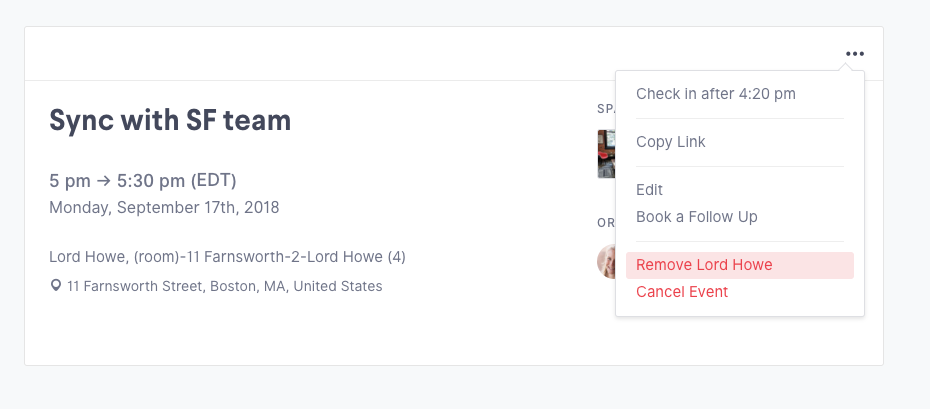
Task: Open the 11 Farnsworth Street address
Action: (224, 286)
